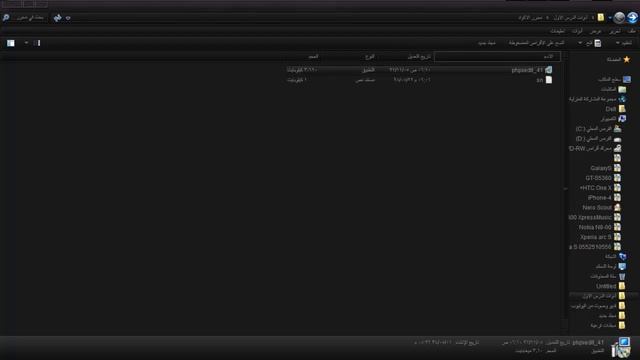This screenshot has height=360, width=640.
Task: Click the phpsedit_41 filename in the details pane
Action: click(588, 342)
